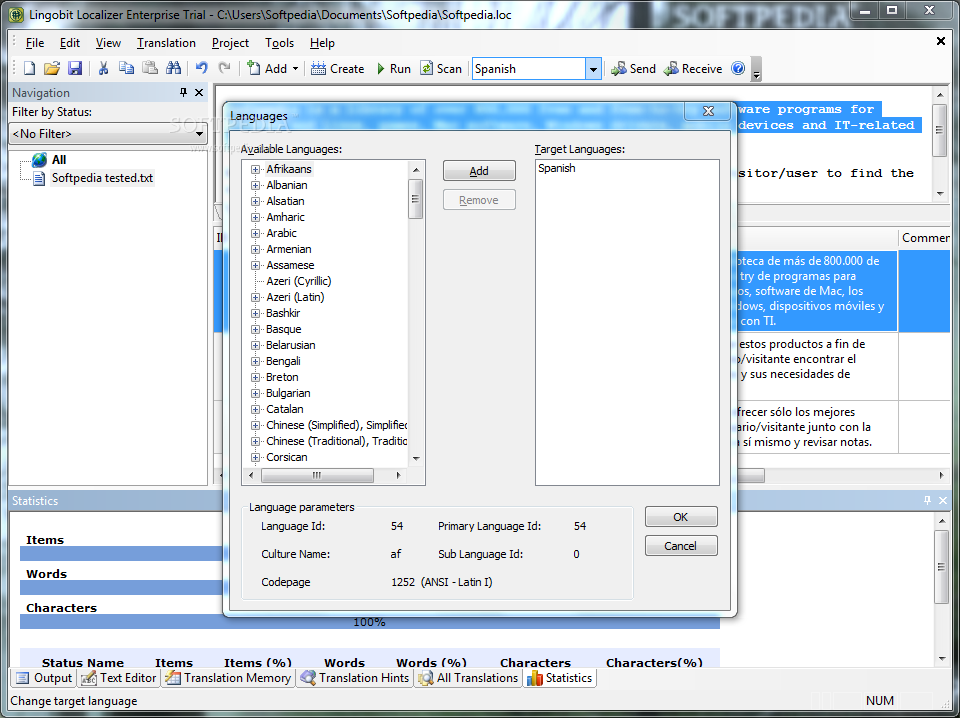Click the Add button in Languages dialog
This screenshot has height=718, width=960.
(x=479, y=171)
